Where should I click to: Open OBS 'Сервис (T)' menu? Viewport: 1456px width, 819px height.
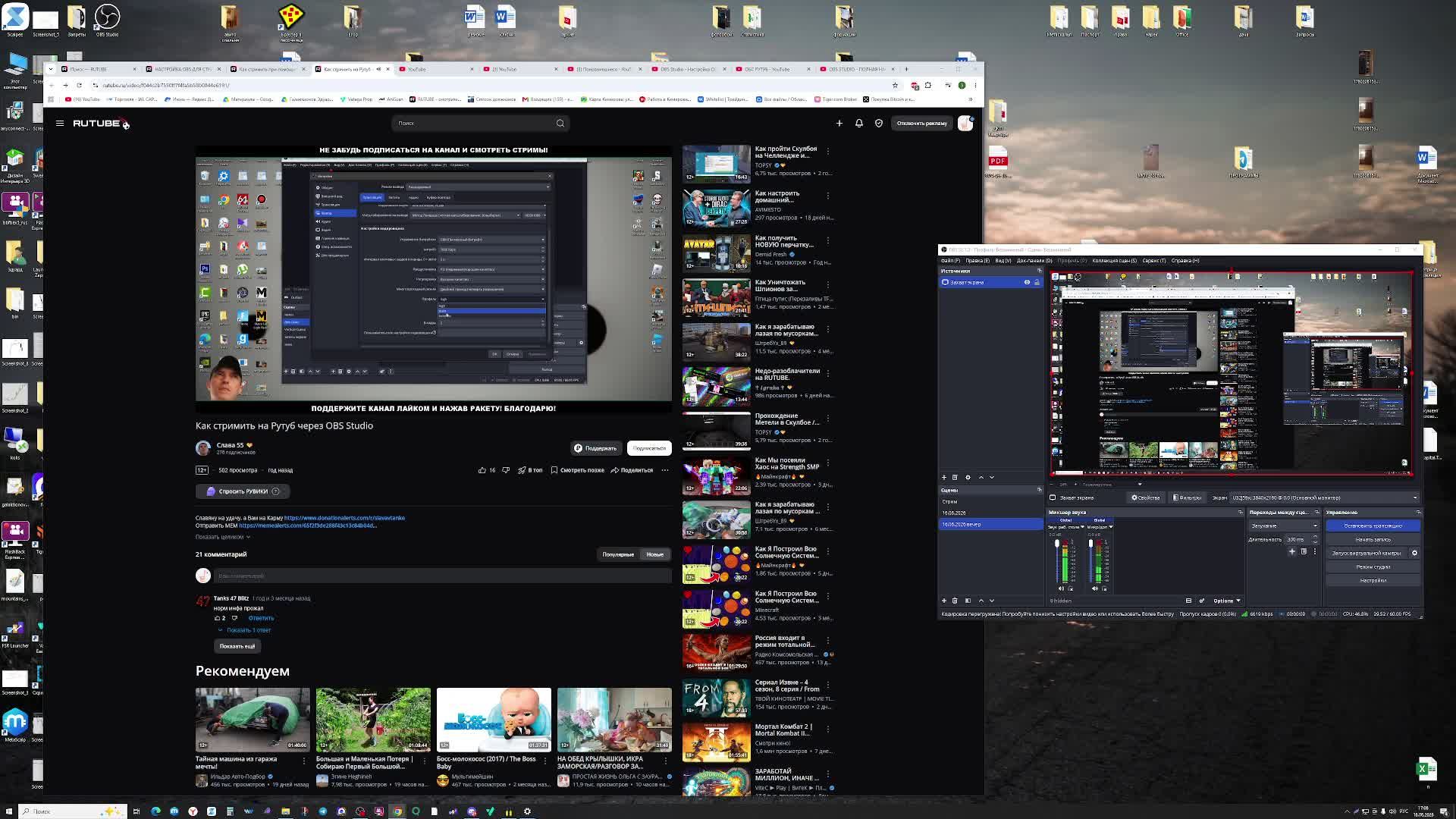tap(1153, 261)
